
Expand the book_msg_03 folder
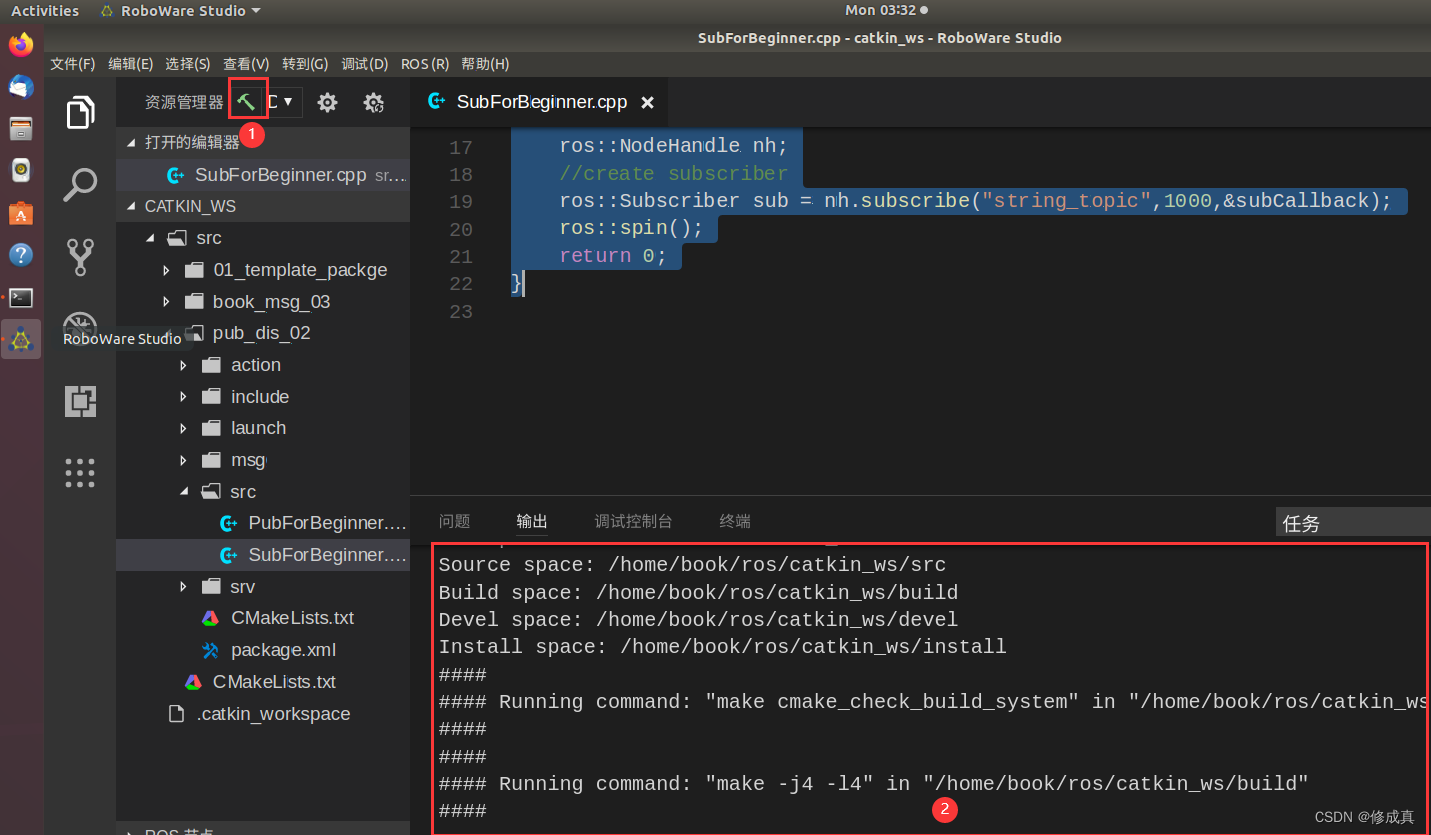(167, 302)
